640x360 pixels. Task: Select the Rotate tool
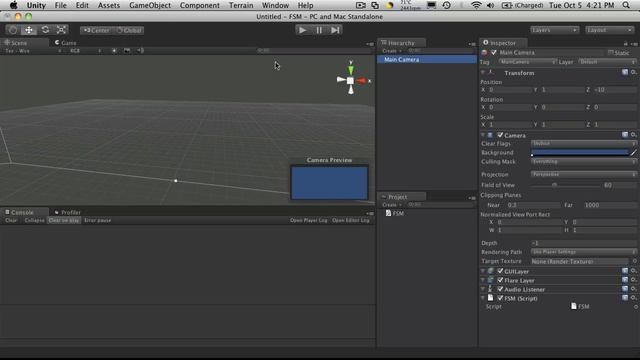[45, 30]
